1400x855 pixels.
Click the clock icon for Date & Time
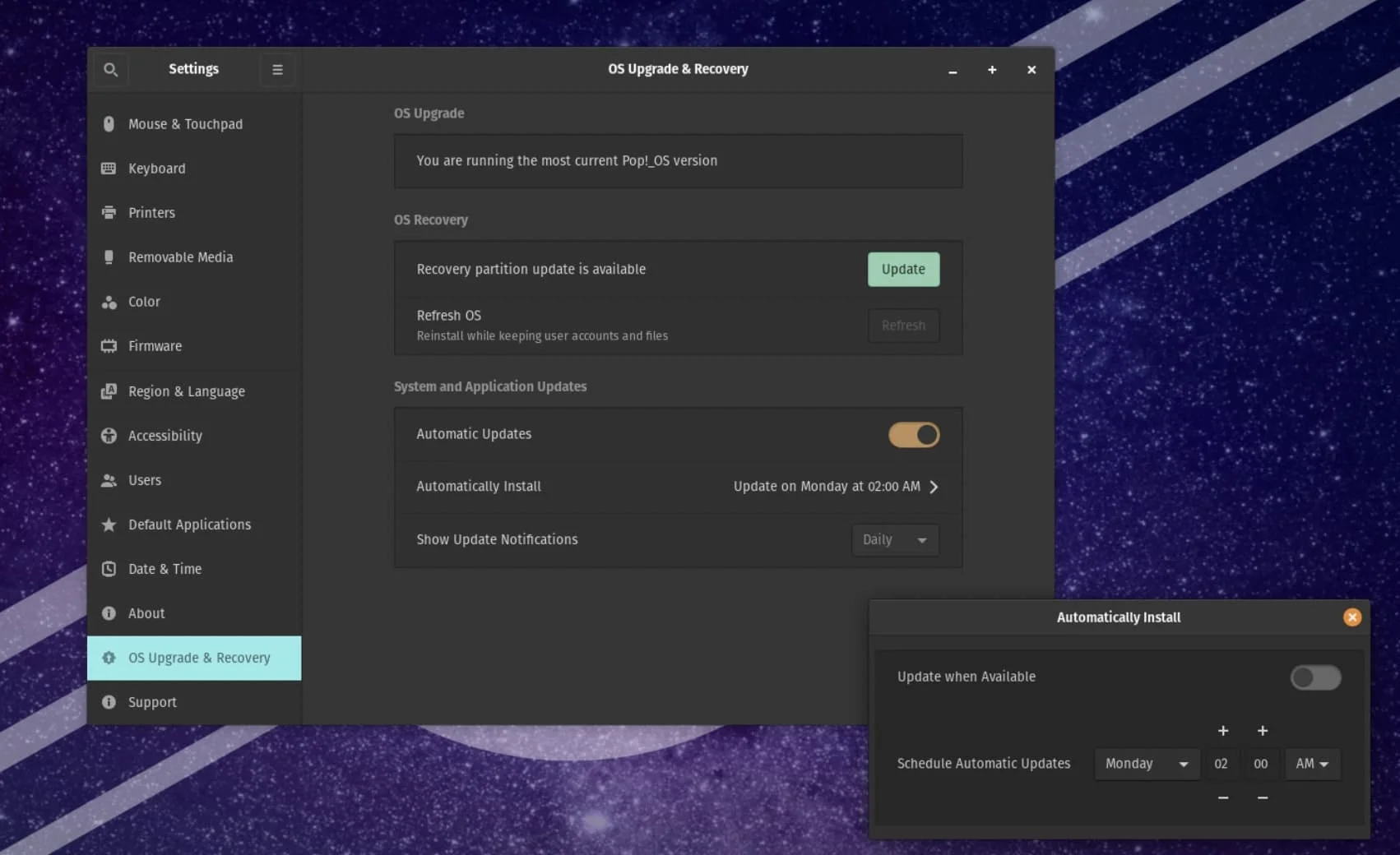click(109, 569)
